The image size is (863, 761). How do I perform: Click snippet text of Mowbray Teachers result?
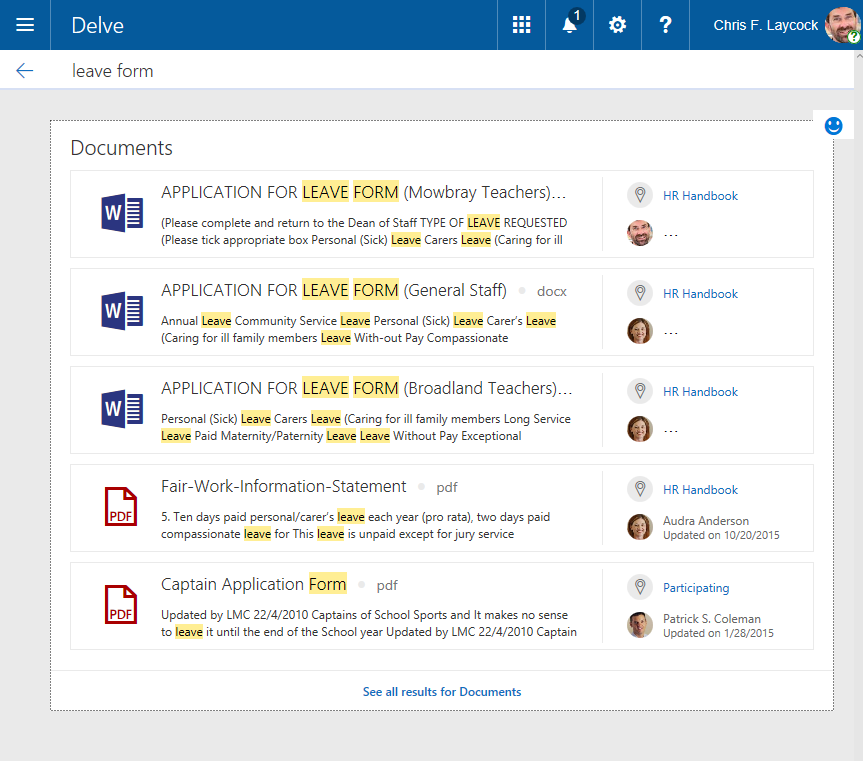pyautogui.click(x=364, y=231)
